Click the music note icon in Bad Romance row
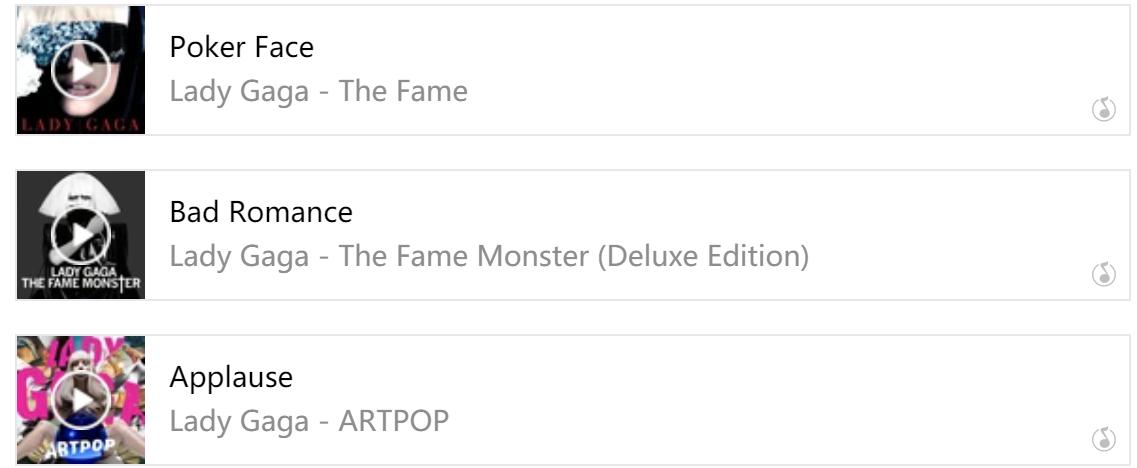 pyautogui.click(x=1103, y=274)
